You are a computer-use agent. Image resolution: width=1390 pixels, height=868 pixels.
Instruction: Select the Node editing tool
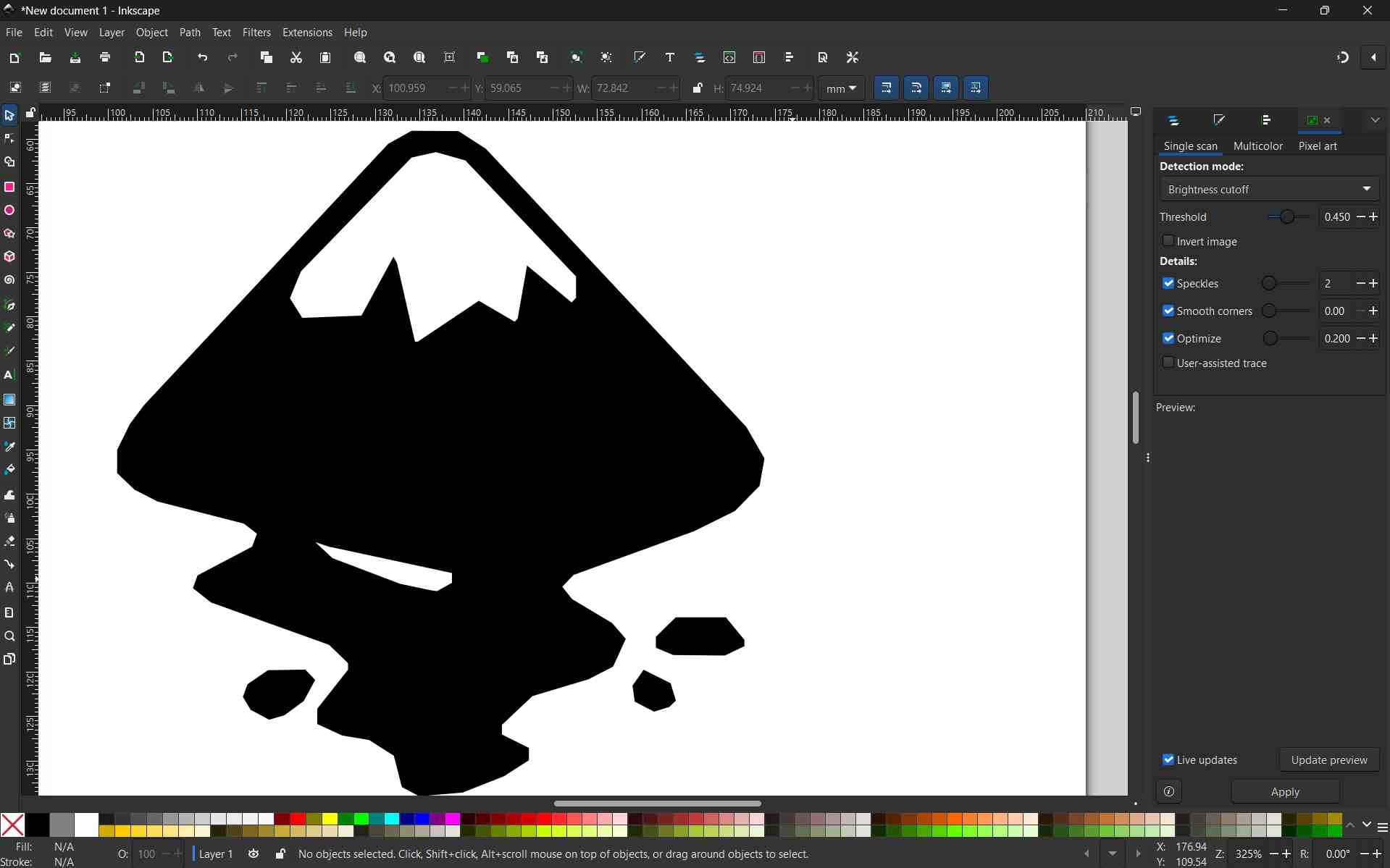point(9,138)
